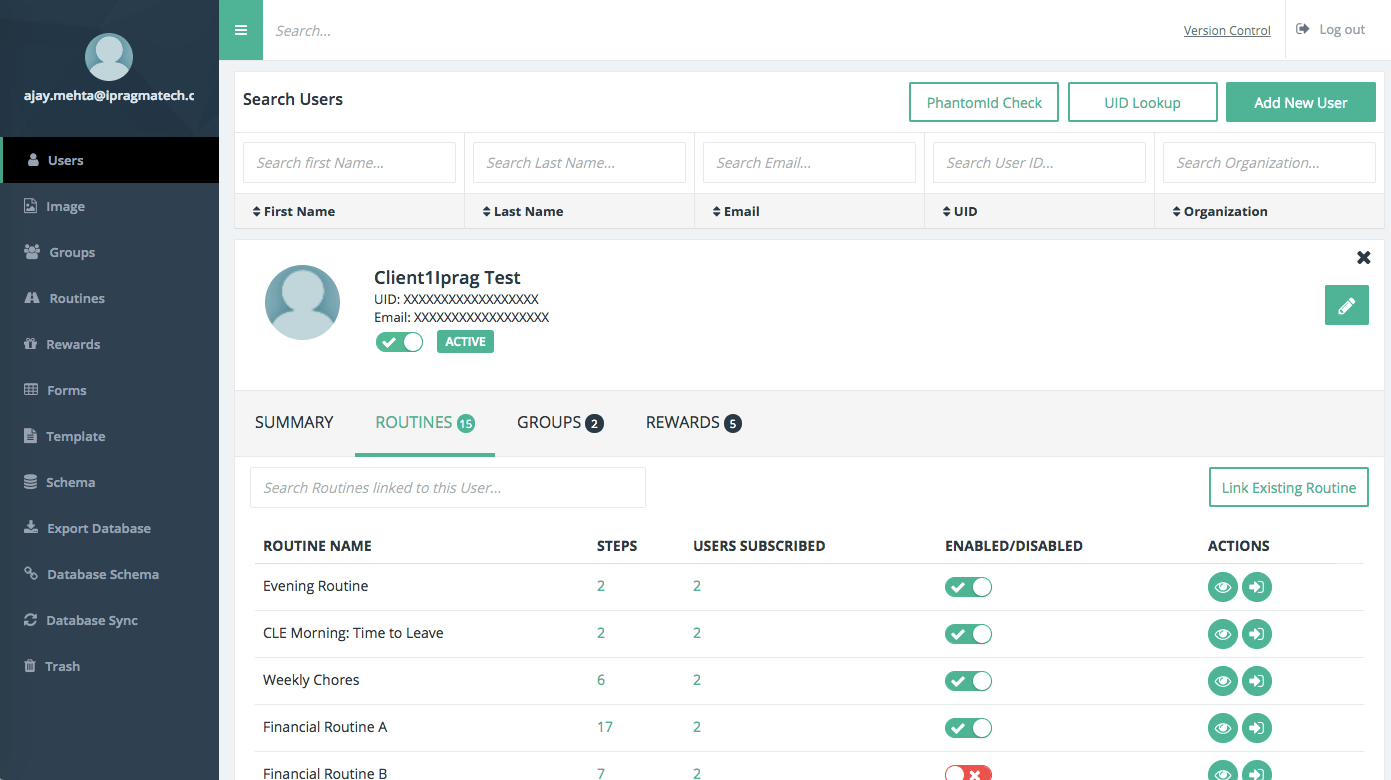1391x780 pixels.
Task: View Evening Routine with eye icon
Action: tap(1223, 587)
